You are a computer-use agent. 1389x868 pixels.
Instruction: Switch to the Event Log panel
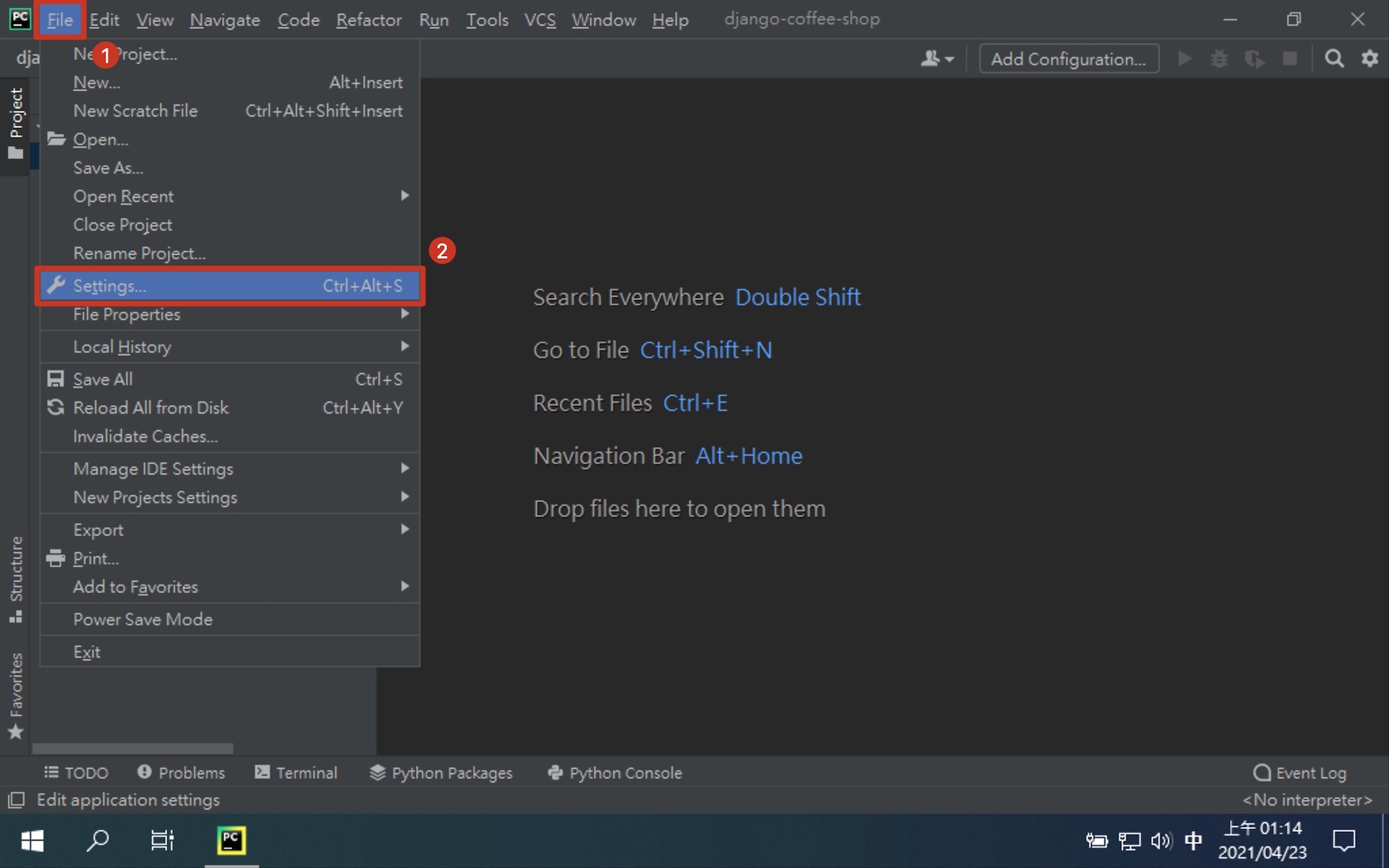[x=1301, y=772]
